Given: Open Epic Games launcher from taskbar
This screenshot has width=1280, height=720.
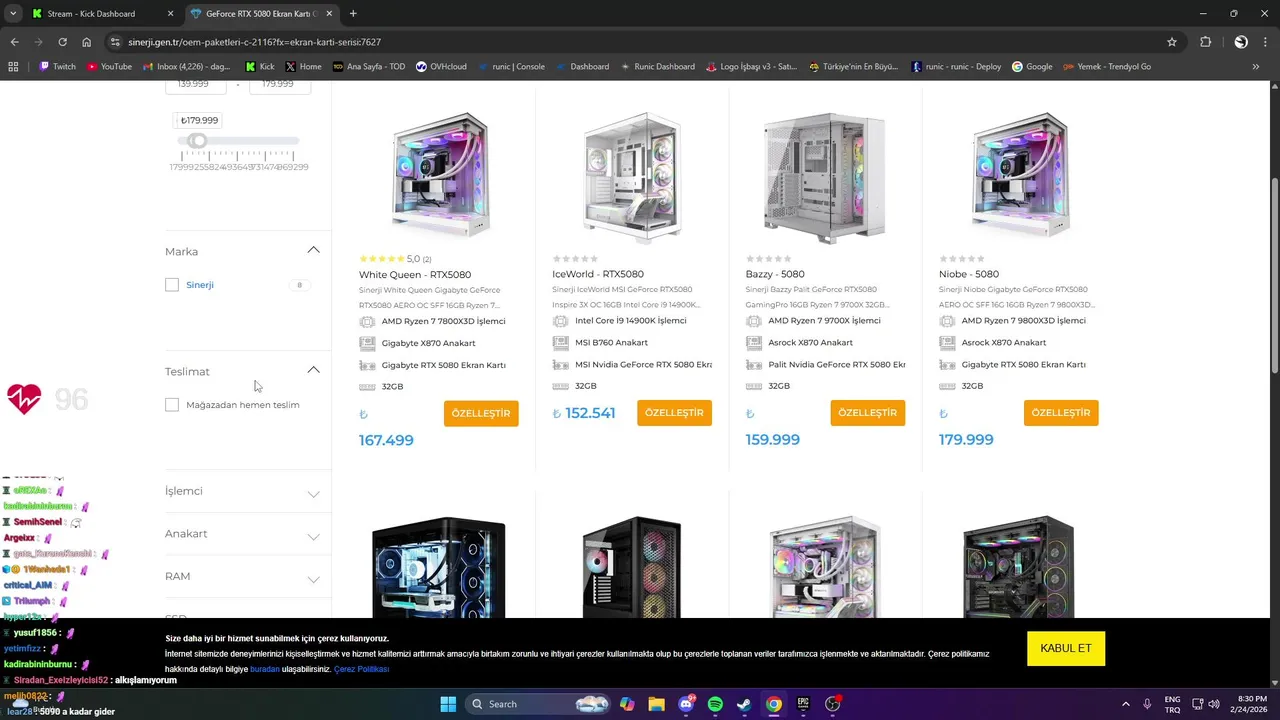Looking at the screenshot, I should point(803,704).
